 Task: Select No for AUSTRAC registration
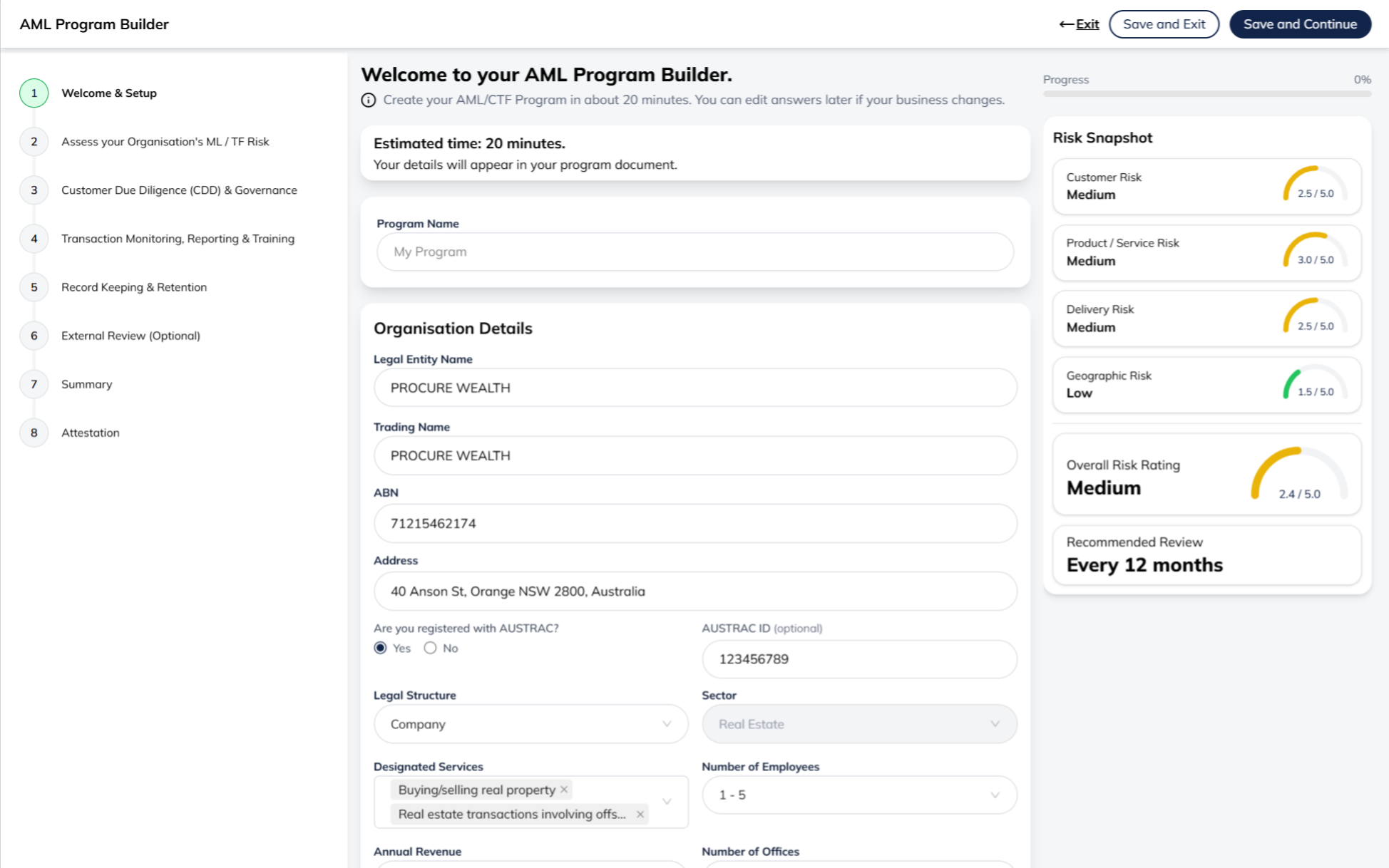[430, 648]
